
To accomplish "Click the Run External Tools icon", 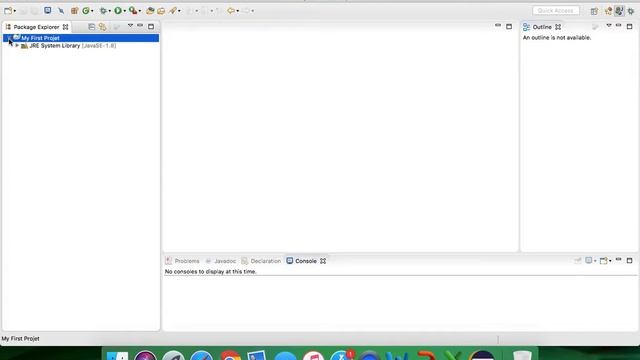I will coord(133,11).
